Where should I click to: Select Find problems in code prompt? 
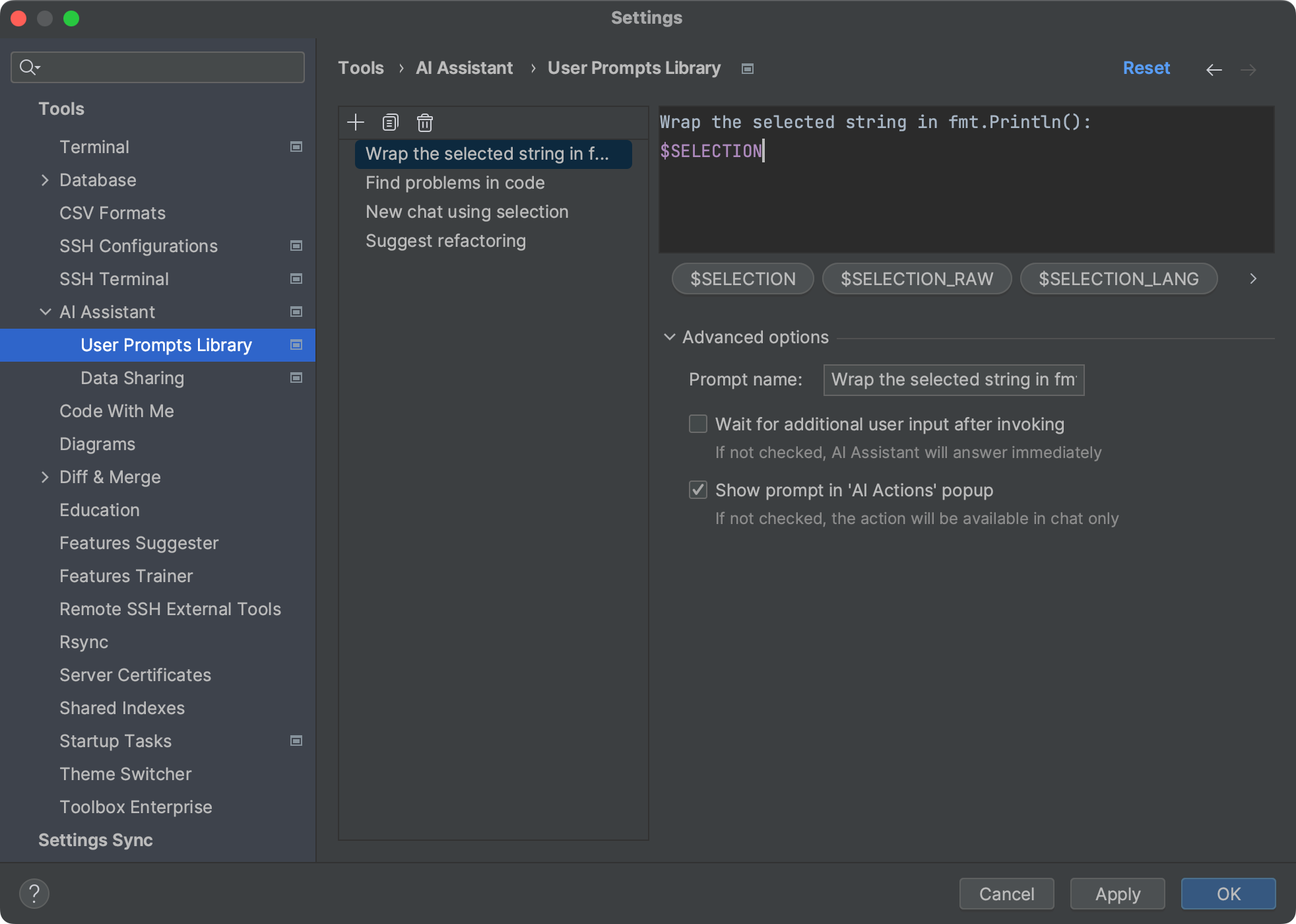point(455,183)
